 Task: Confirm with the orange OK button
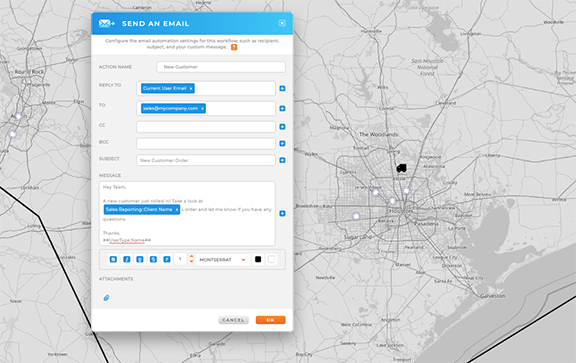point(270,320)
